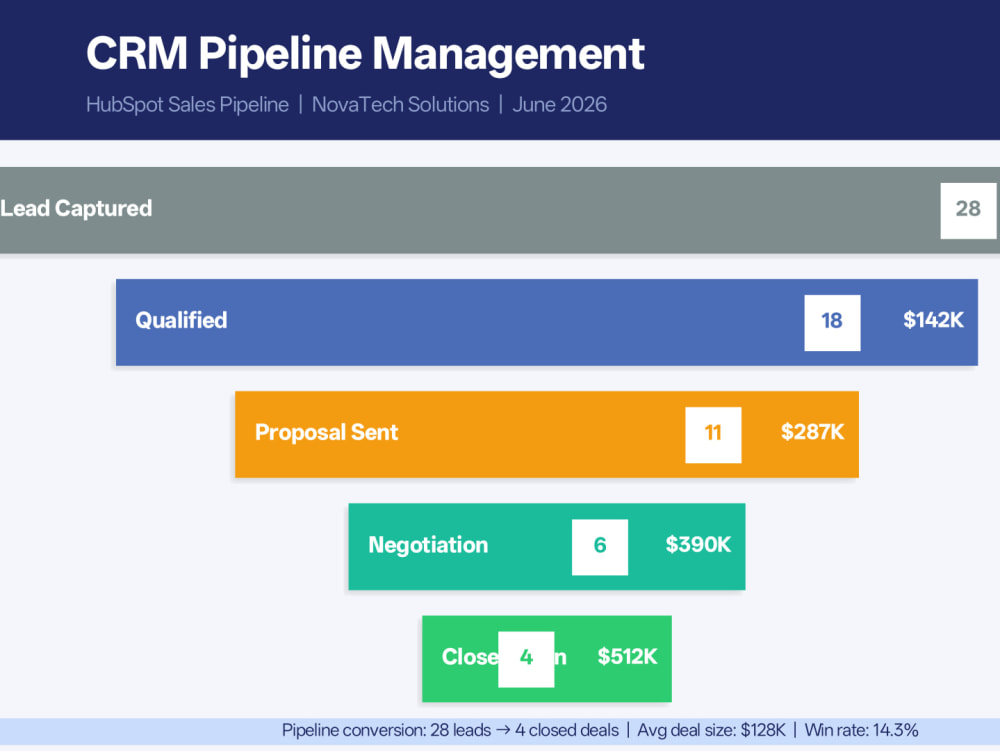This screenshot has height=751, width=1000.
Task: Click the June 2026 date text
Action: click(559, 105)
